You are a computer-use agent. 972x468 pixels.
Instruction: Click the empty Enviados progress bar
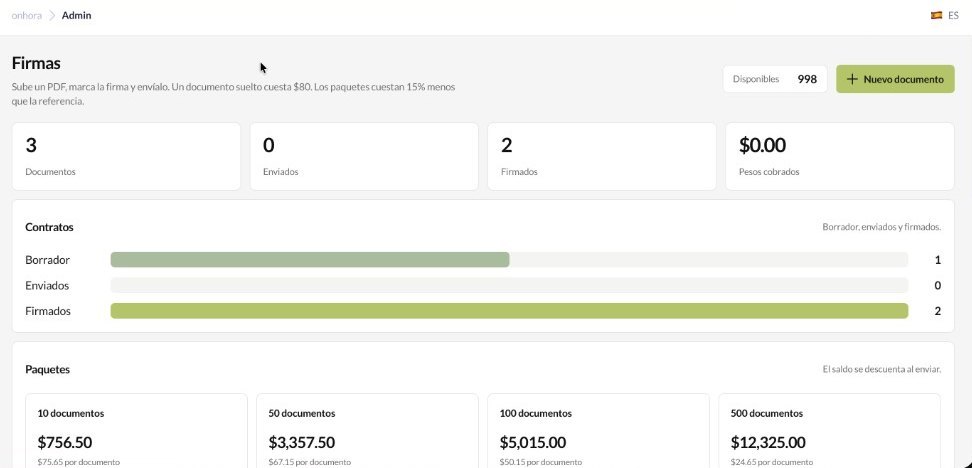pyautogui.click(x=509, y=286)
